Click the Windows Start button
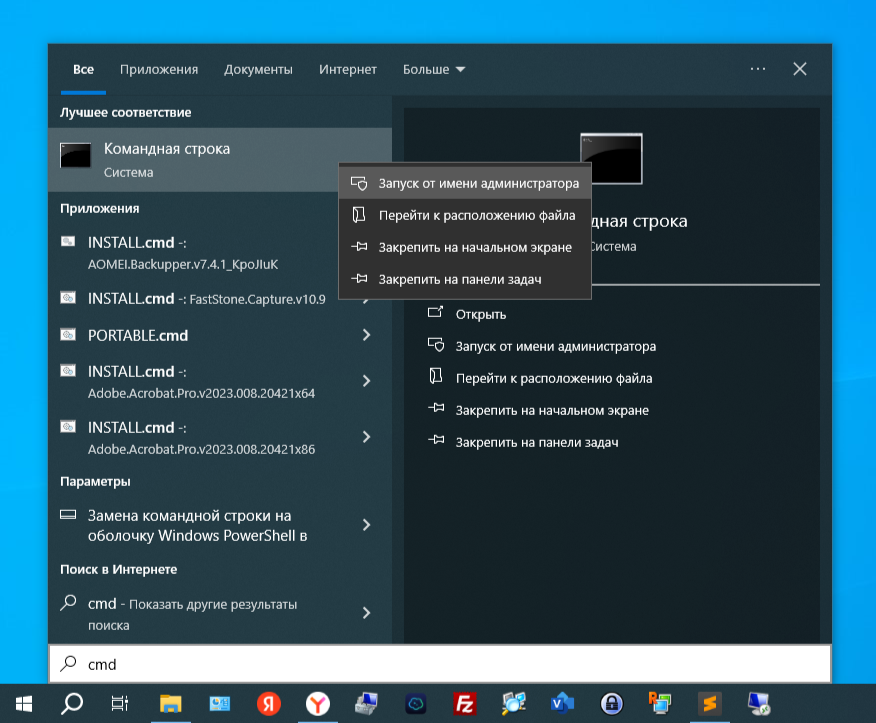Image resolution: width=876 pixels, height=723 pixels. point(23,703)
